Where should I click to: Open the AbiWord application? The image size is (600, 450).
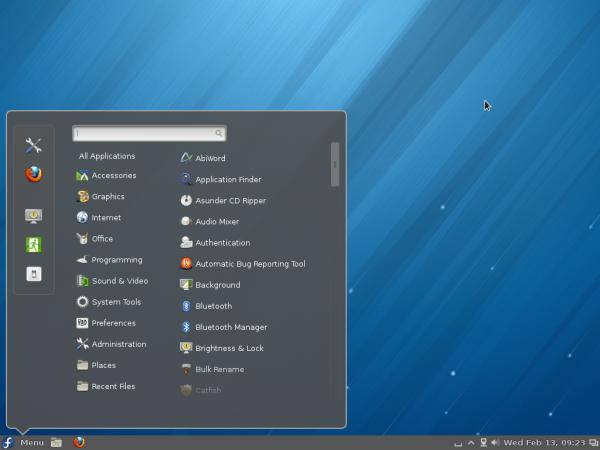pyautogui.click(x=209, y=158)
